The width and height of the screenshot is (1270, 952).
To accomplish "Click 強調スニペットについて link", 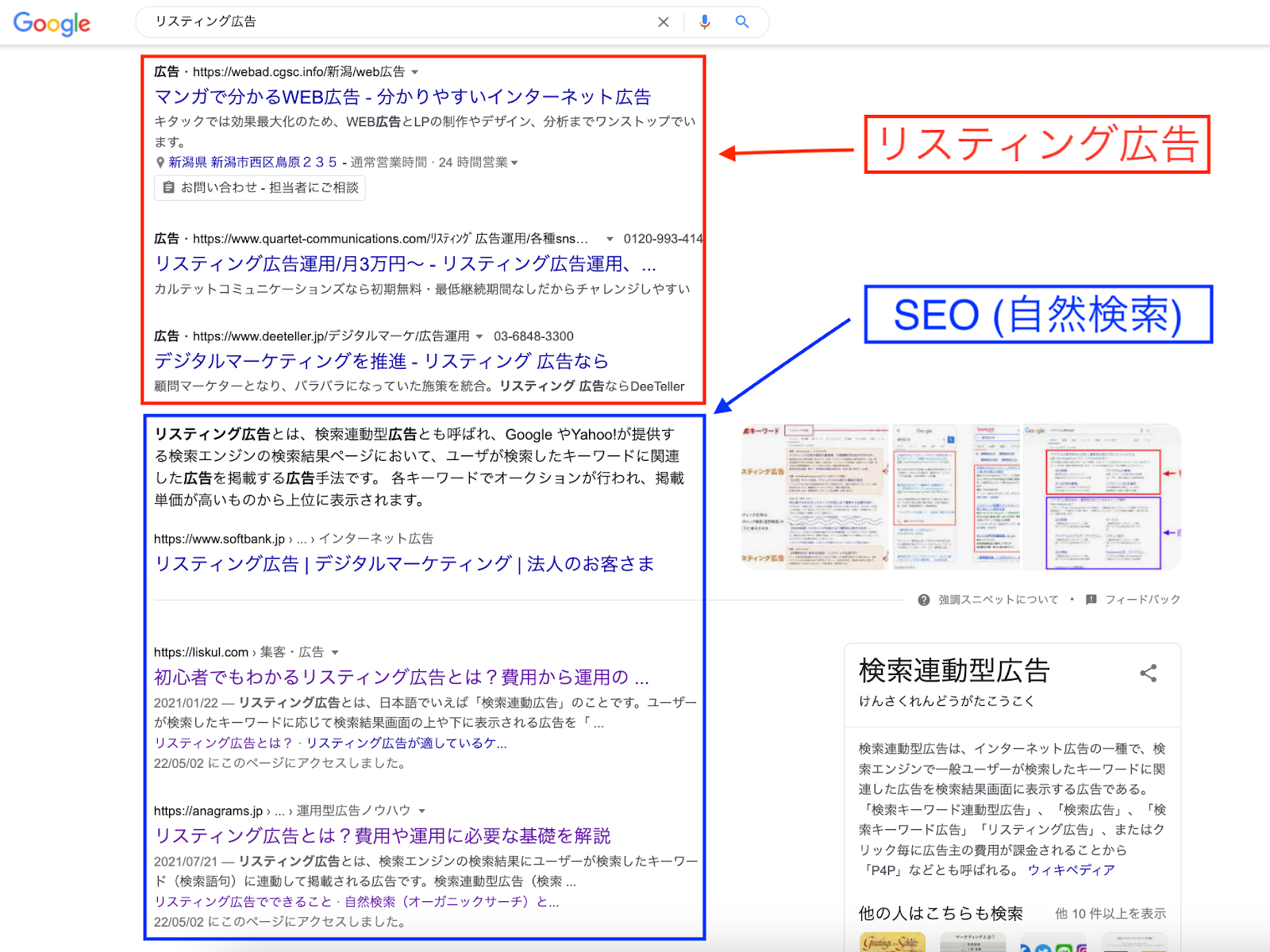I will [x=999, y=600].
